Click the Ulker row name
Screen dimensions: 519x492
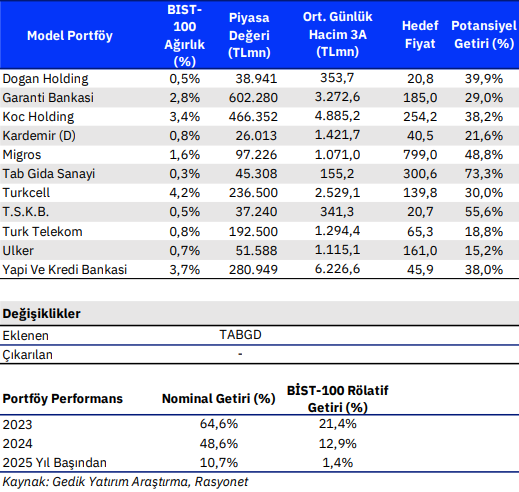tap(18, 251)
